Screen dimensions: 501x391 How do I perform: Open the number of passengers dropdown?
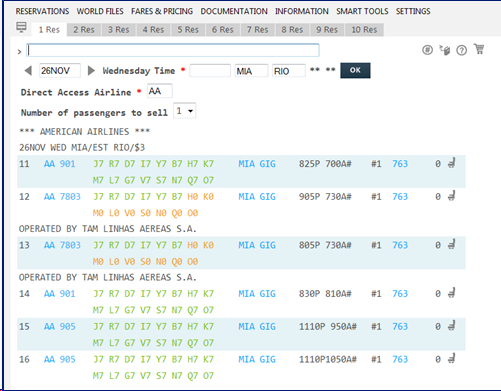click(x=185, y=111)
